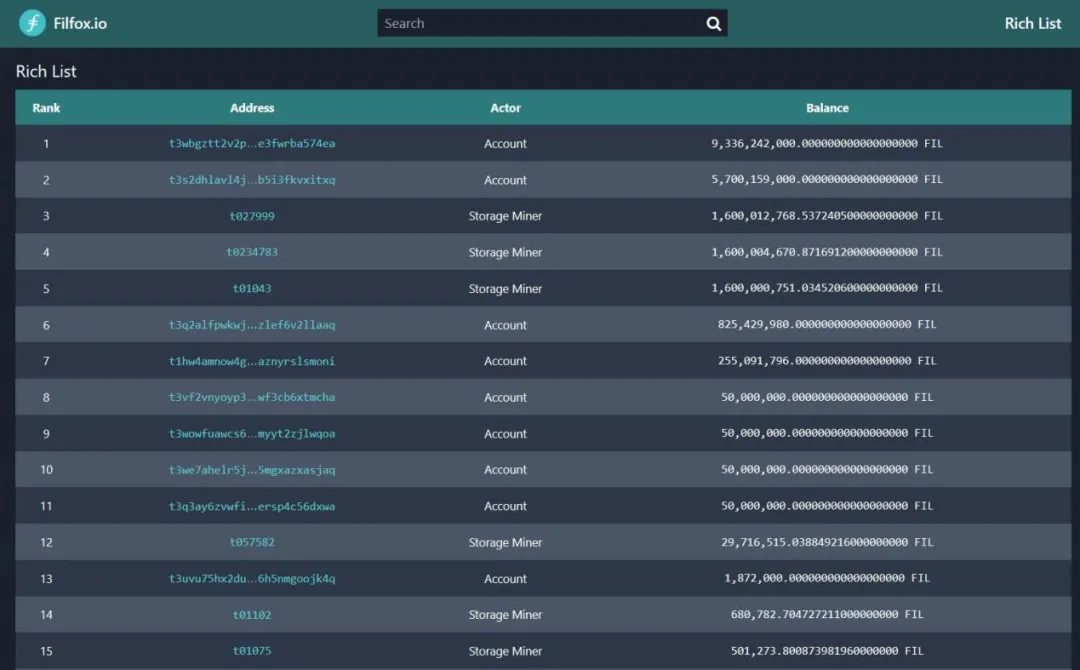Open address t3wbgztt2v2p...e3fwrba574ea

(x=252, y=143)
